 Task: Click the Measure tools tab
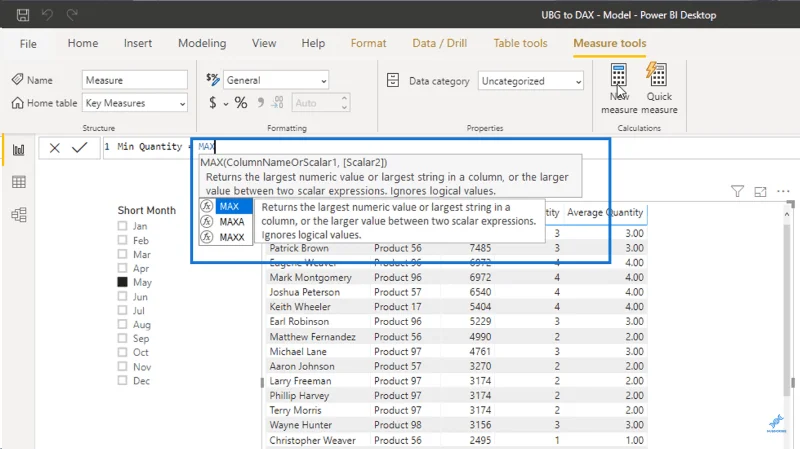click(610, 43)
